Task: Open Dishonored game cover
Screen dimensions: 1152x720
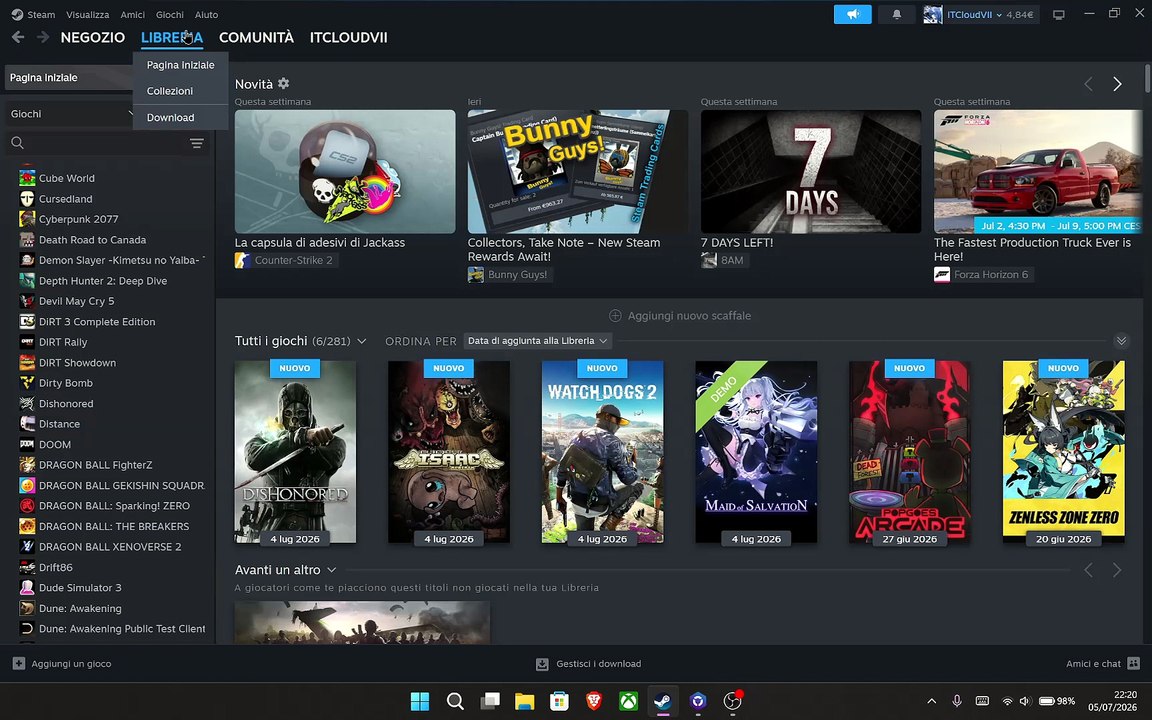Action: pos(295,452)
